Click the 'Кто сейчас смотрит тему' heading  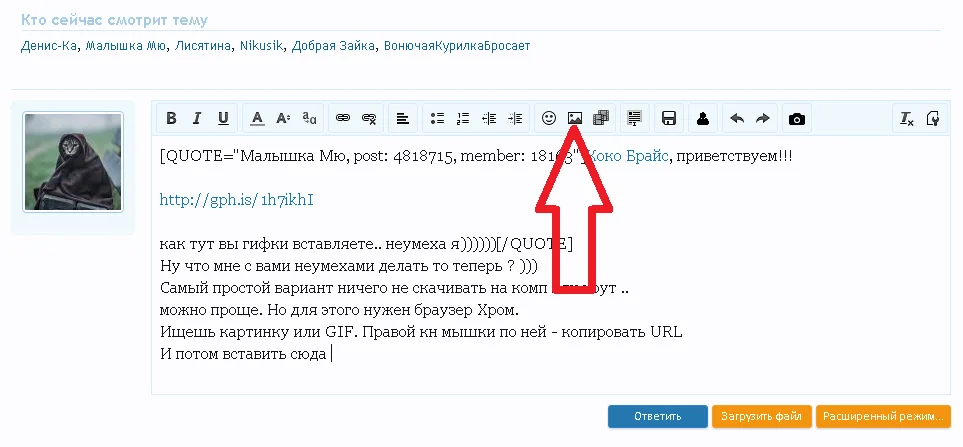(x=114, y=20)
